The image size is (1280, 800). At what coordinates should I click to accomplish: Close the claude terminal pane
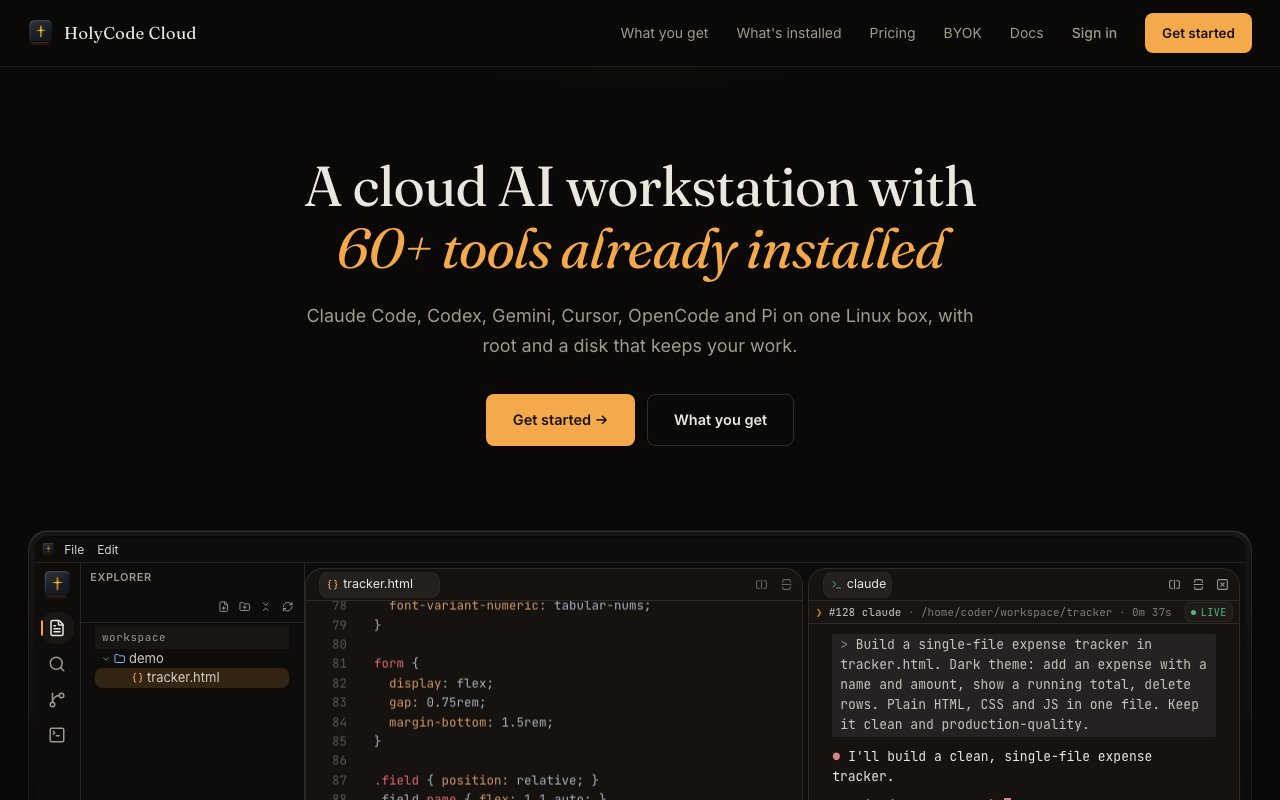[x=1222, y=584]
